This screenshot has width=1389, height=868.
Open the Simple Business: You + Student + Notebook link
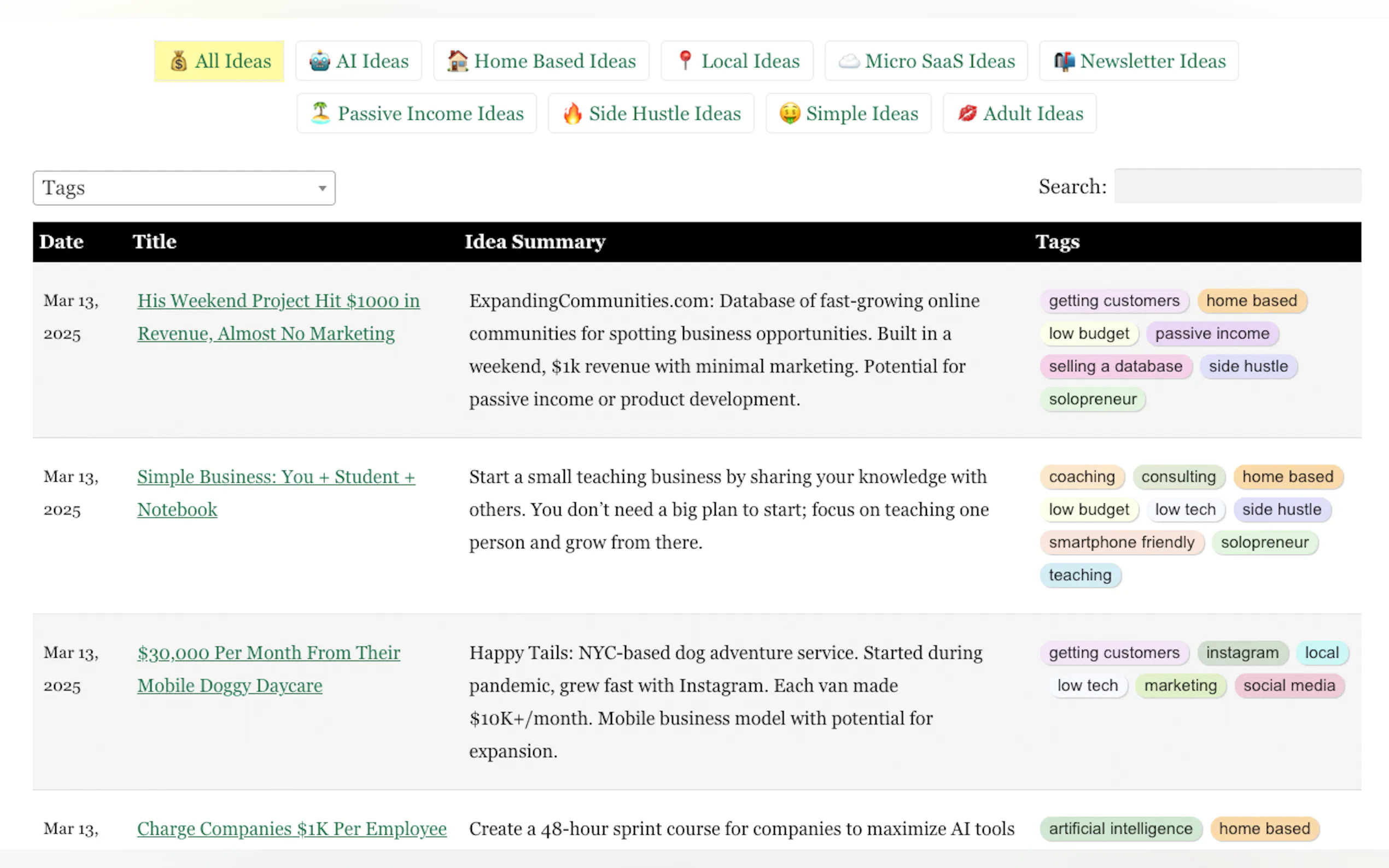coord(276,477)
